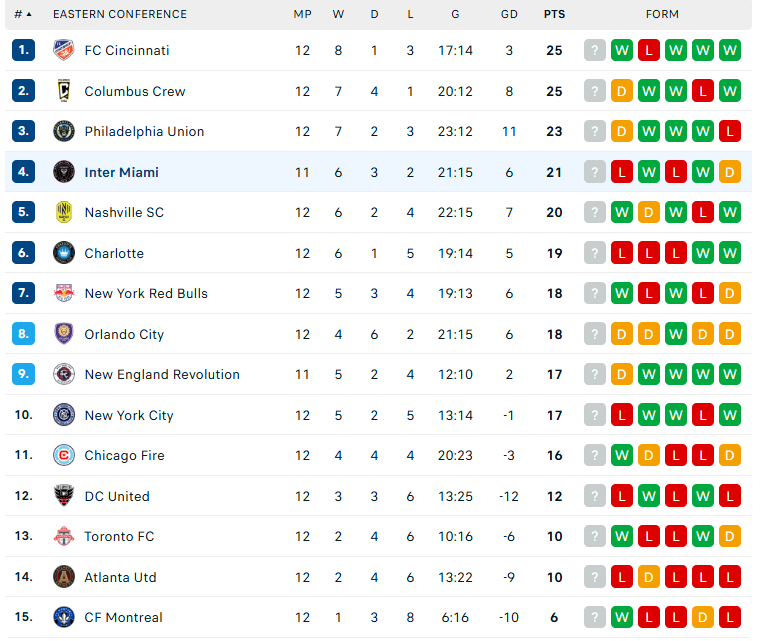
Task: Click the Nashville SC yellow logo
Action: (64, 212)
